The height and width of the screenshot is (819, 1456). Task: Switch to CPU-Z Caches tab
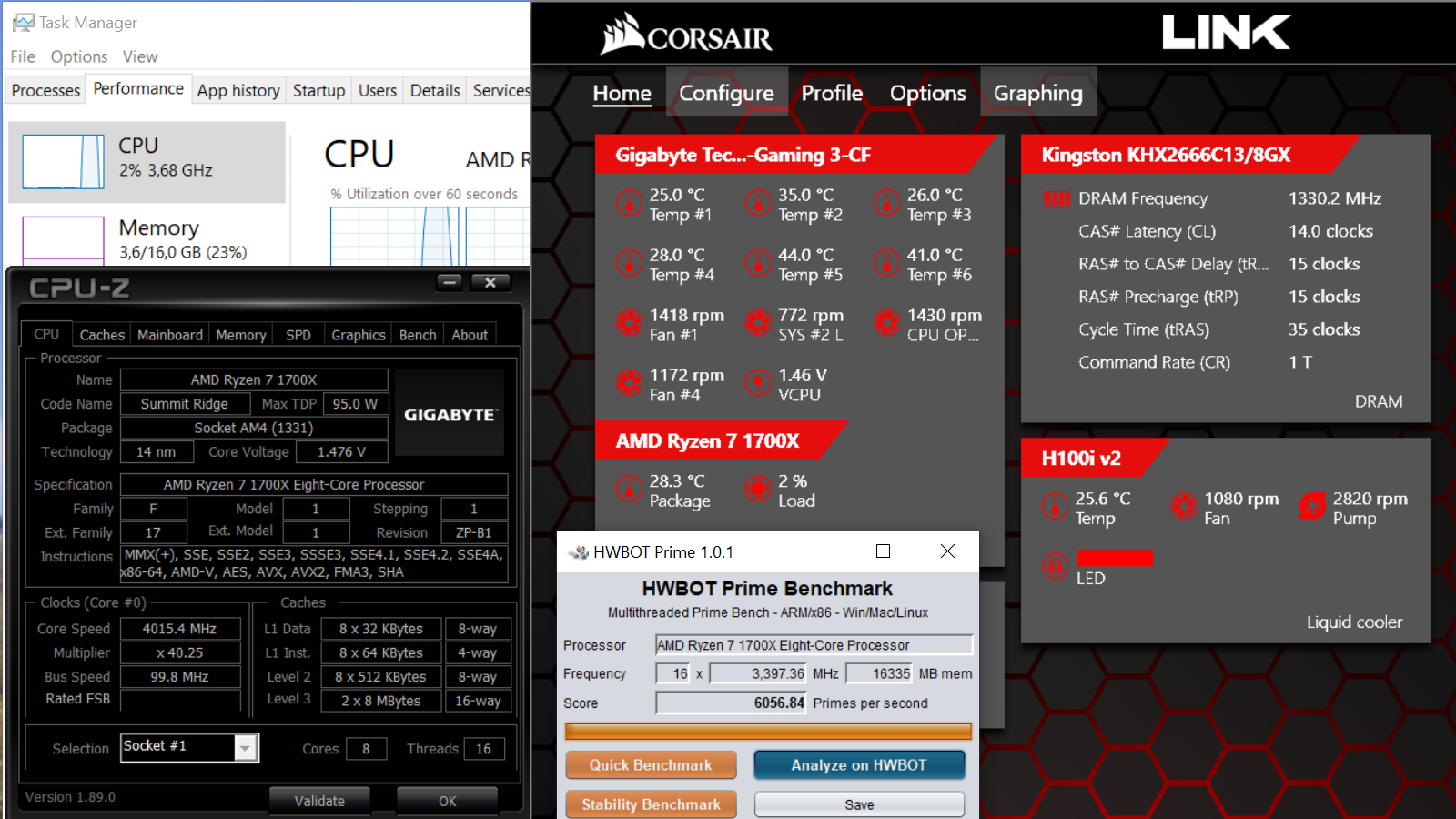[x=102, y=335]
